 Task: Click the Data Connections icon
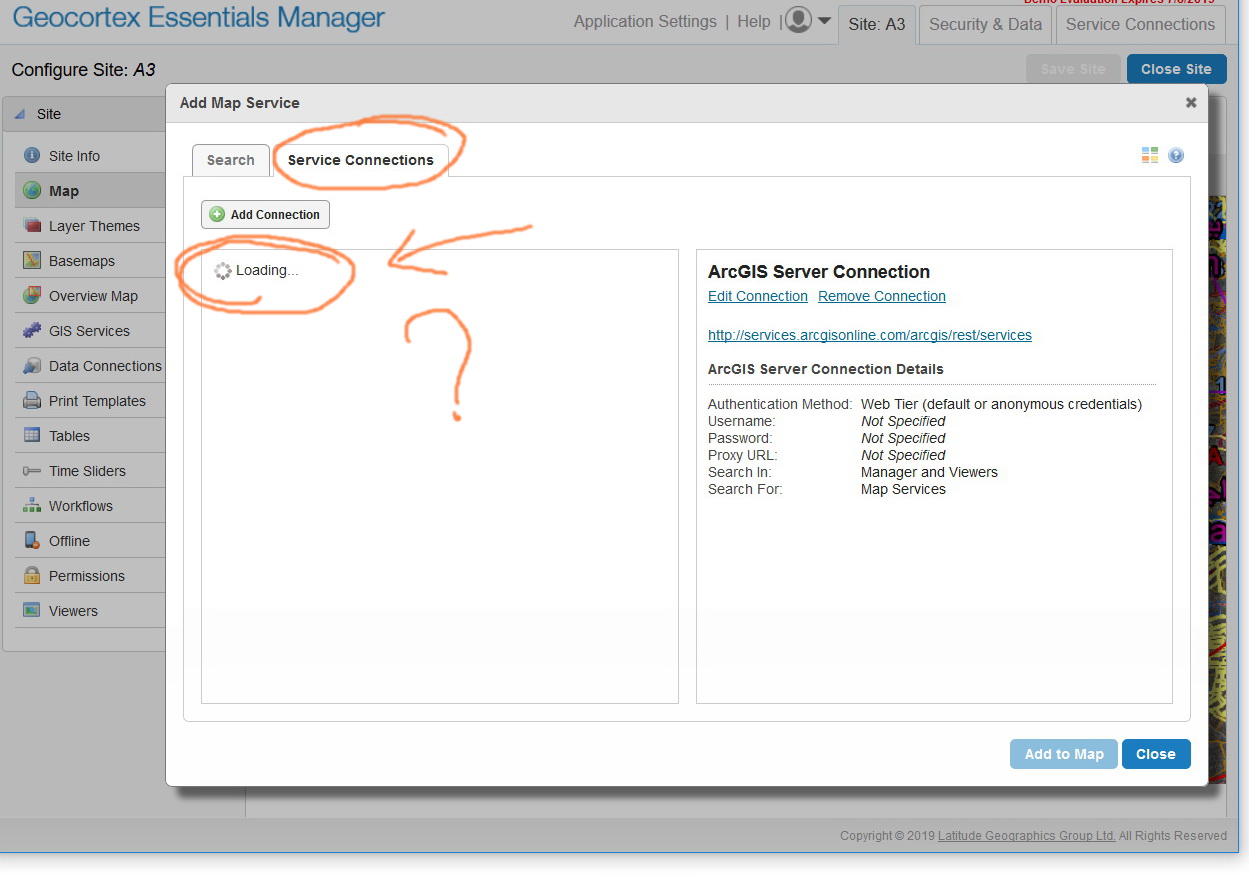pyautogui.click(x=32, y=366)
